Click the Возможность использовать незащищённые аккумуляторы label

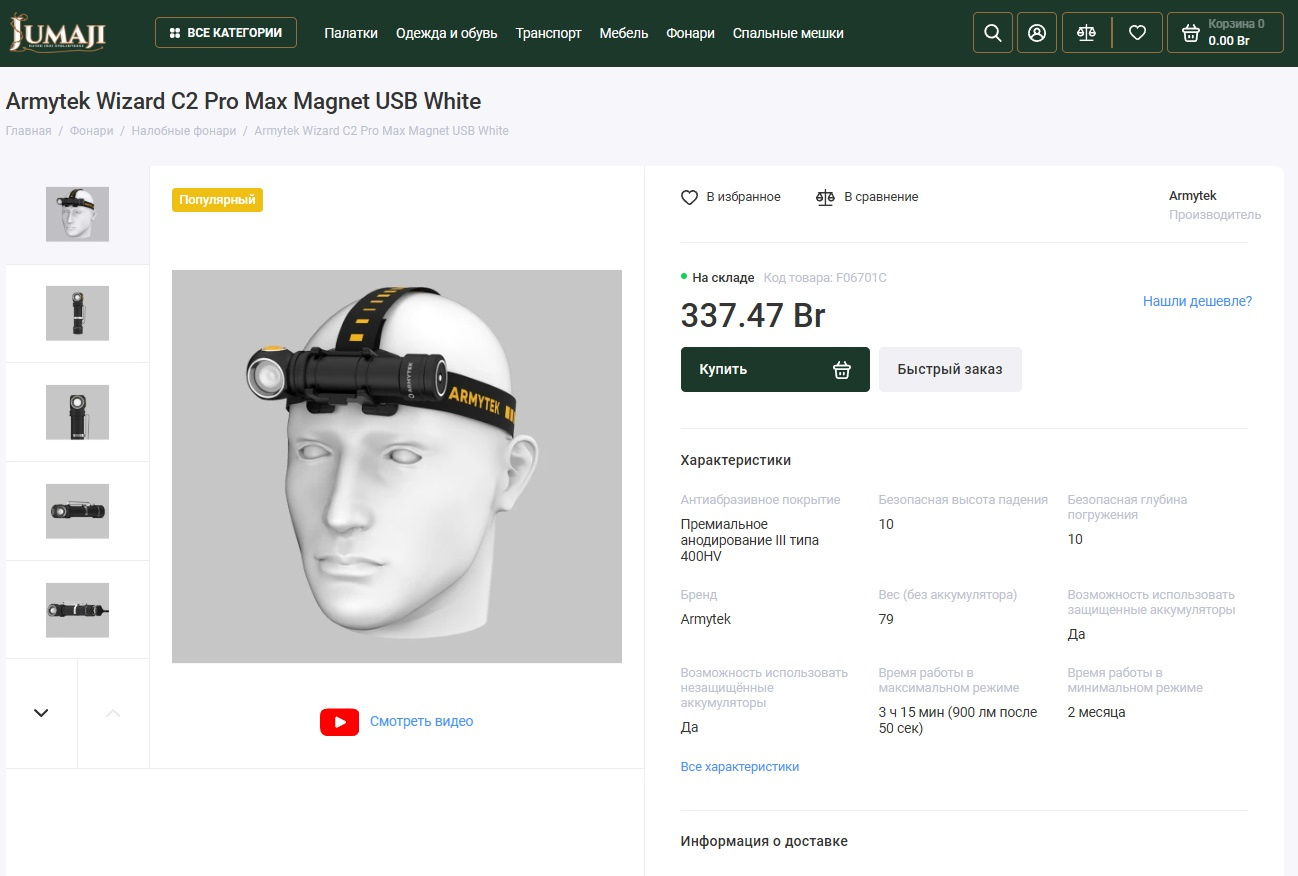764,688
